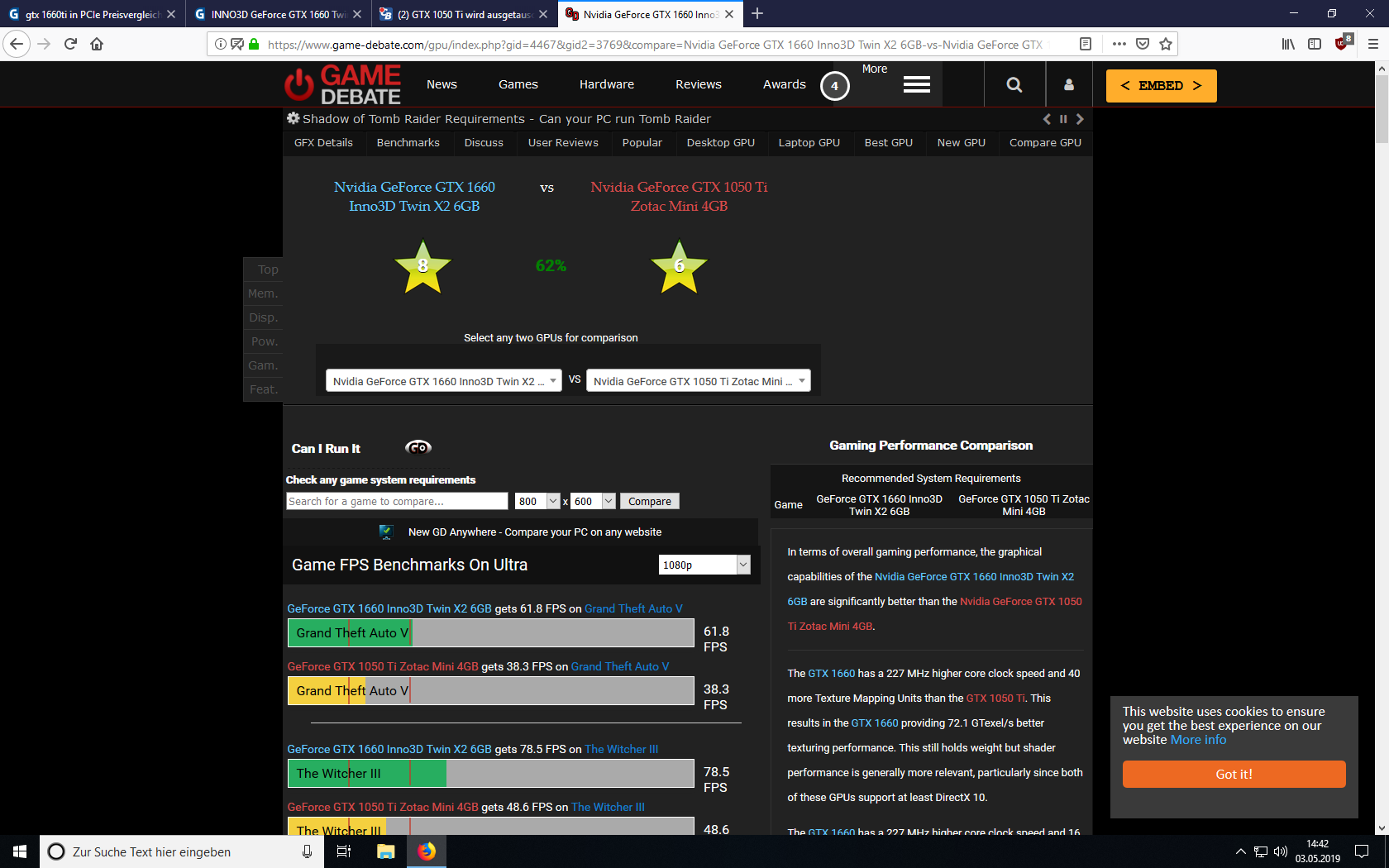Image resolution: width=1389 pixels, height=868 pixels.
Task: Open the Games menu
Action: point(518,84)
